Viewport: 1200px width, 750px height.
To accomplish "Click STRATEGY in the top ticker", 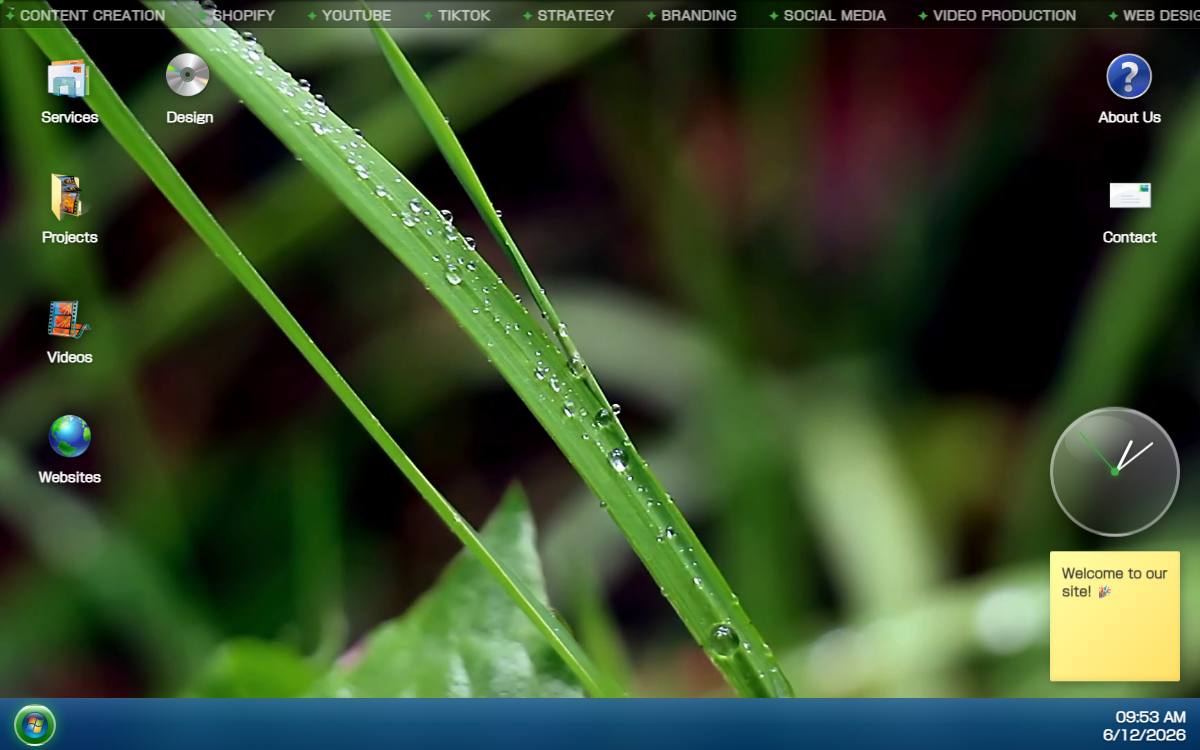I will [x=576, y=15].
